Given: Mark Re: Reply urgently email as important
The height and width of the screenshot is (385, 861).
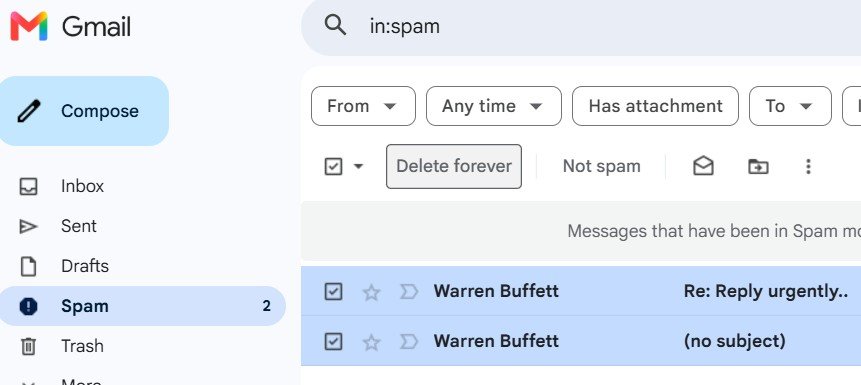Looking at the screenshot, I should pyautogui.click(x=409, y=292).
